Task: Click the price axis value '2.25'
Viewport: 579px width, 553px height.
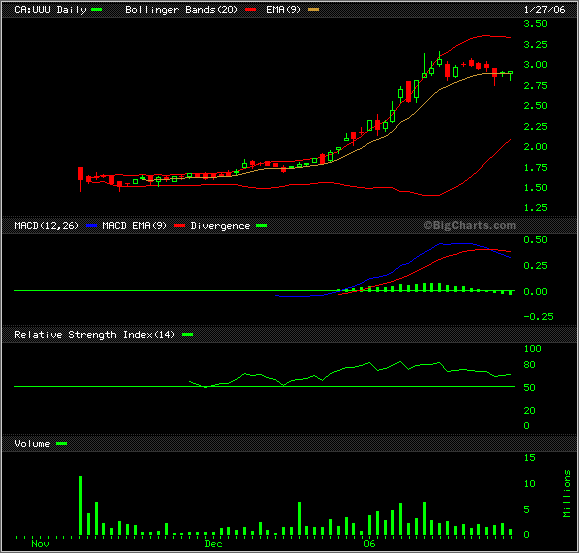Action: click(535, 126)
